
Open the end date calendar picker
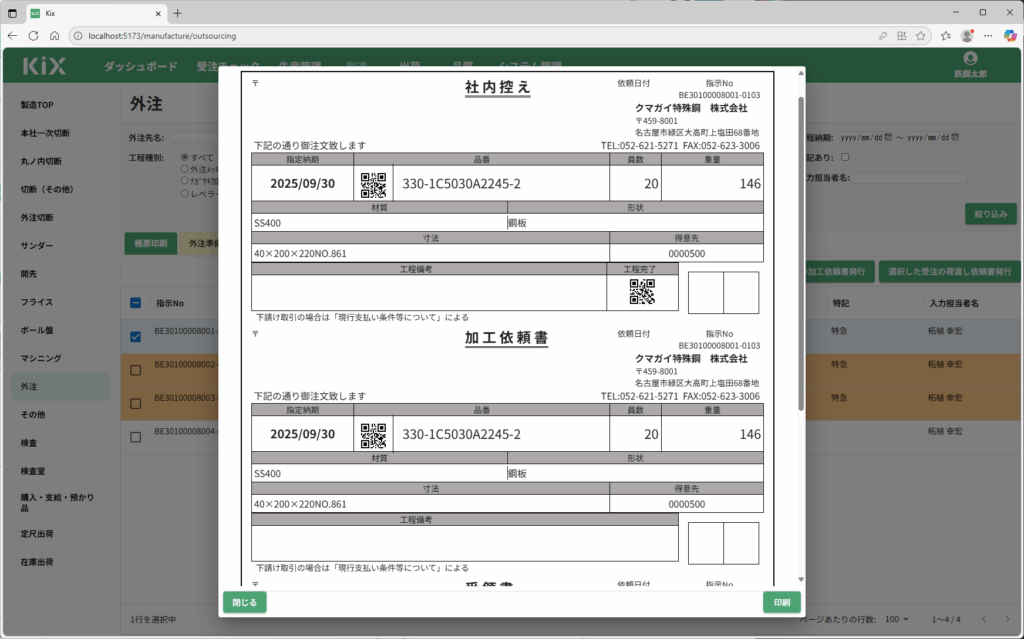tap(956, 137)
